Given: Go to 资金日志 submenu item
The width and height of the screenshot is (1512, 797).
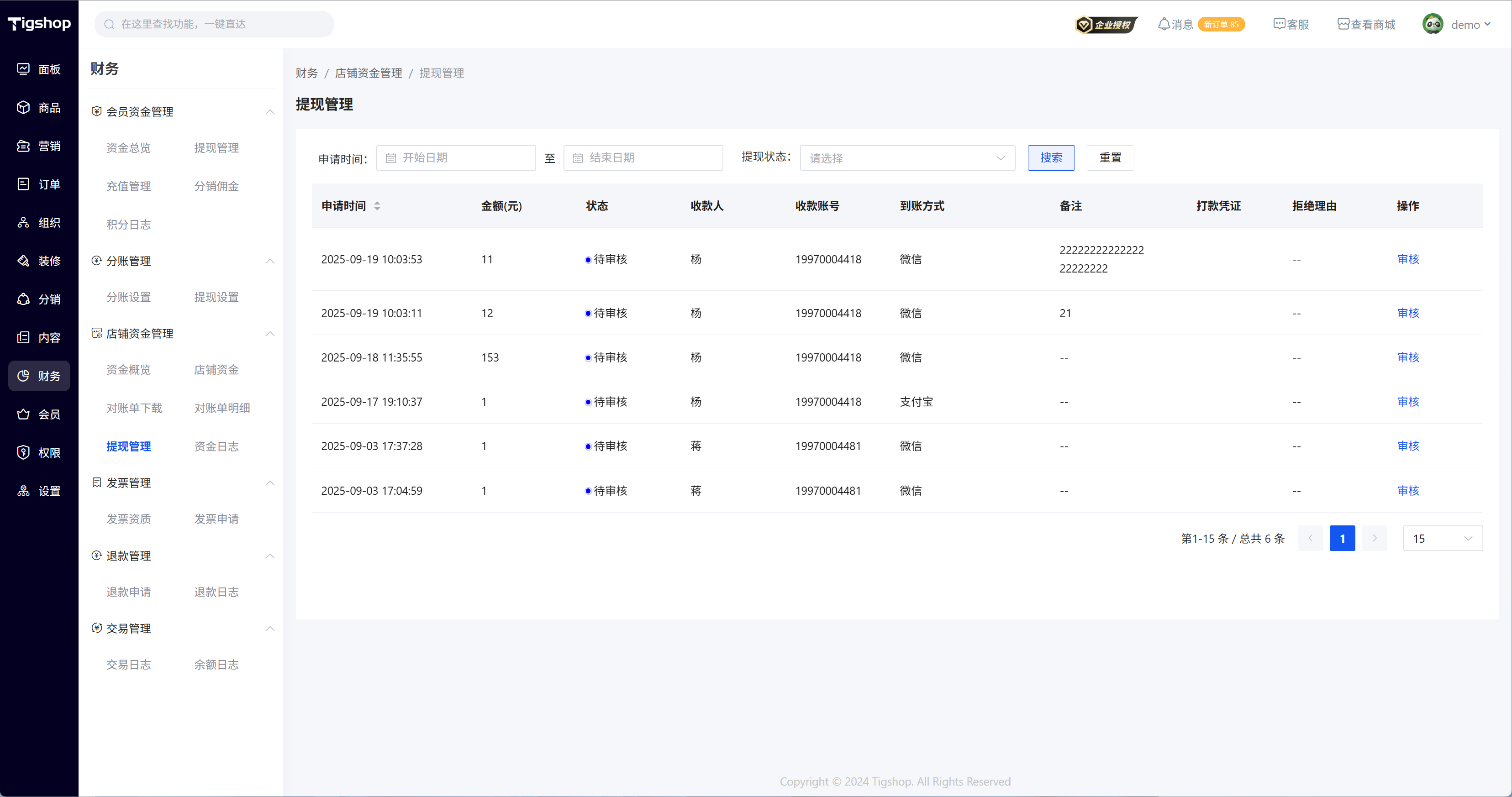Looking at the screenshot, I should (216, 446).
